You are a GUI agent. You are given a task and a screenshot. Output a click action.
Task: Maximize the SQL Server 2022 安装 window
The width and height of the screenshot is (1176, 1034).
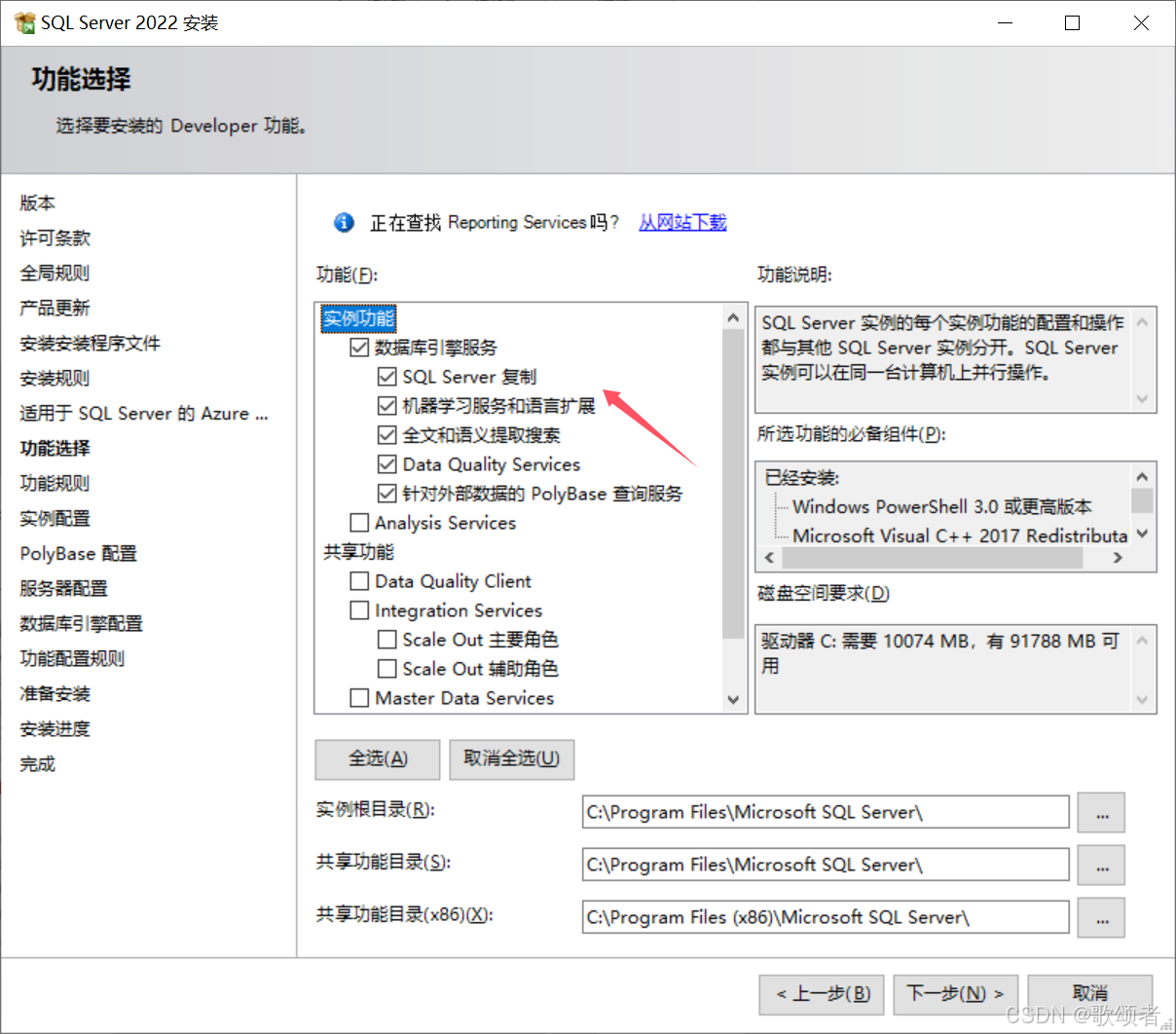point(1072,23)
